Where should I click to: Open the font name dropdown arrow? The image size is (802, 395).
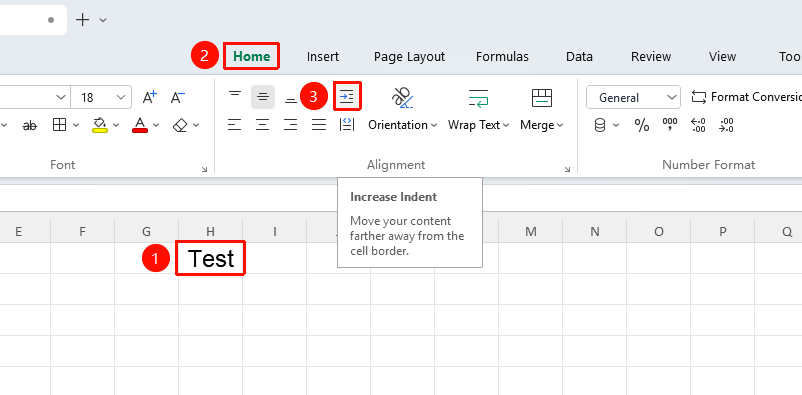pyautogui.click(x=61, y=97)
